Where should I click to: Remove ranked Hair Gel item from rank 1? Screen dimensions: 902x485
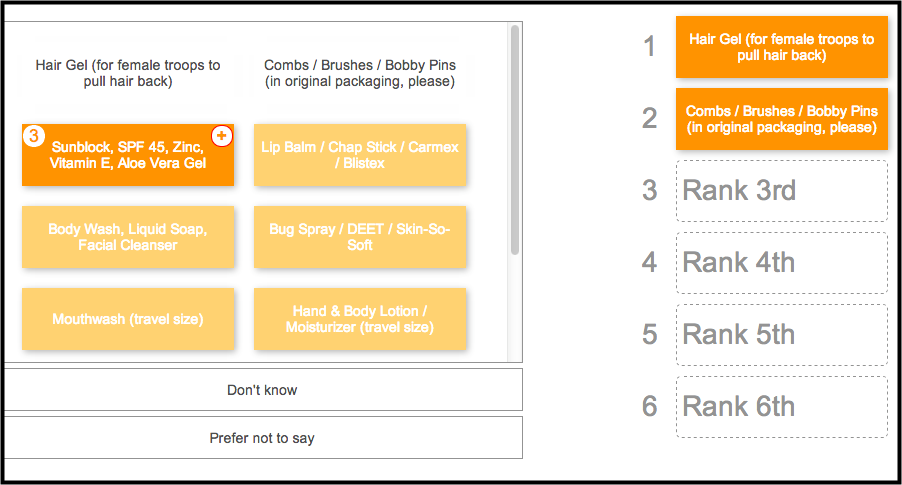782,47
